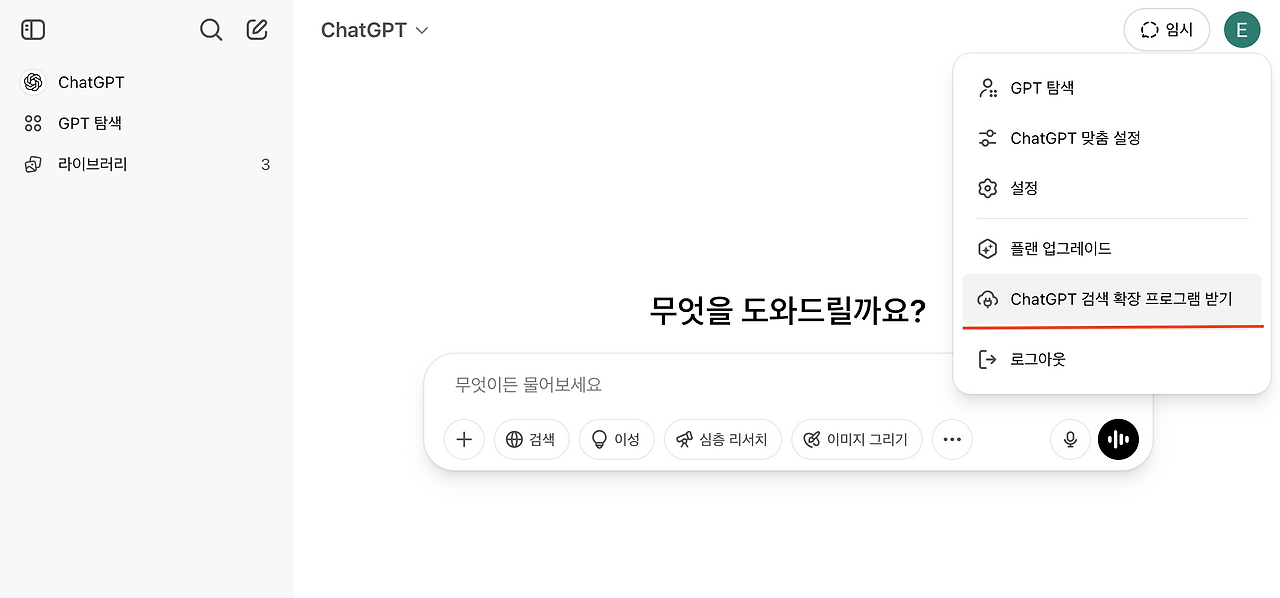Toggle the sidebar open/close icon
Image resolution: width=1280 pixels, height=598 pixels.
coord(32,29)
